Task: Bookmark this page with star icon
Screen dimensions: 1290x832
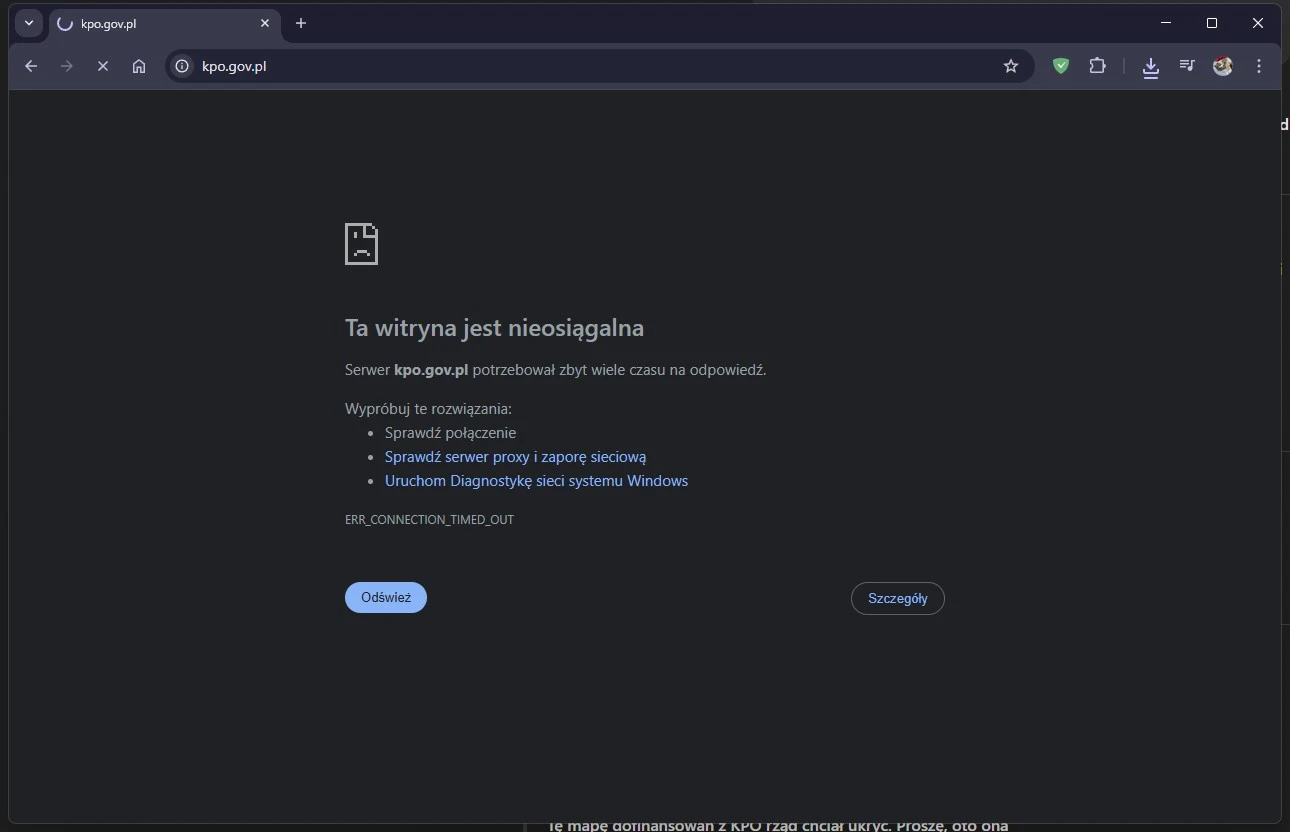Action: coord(1011,66)
